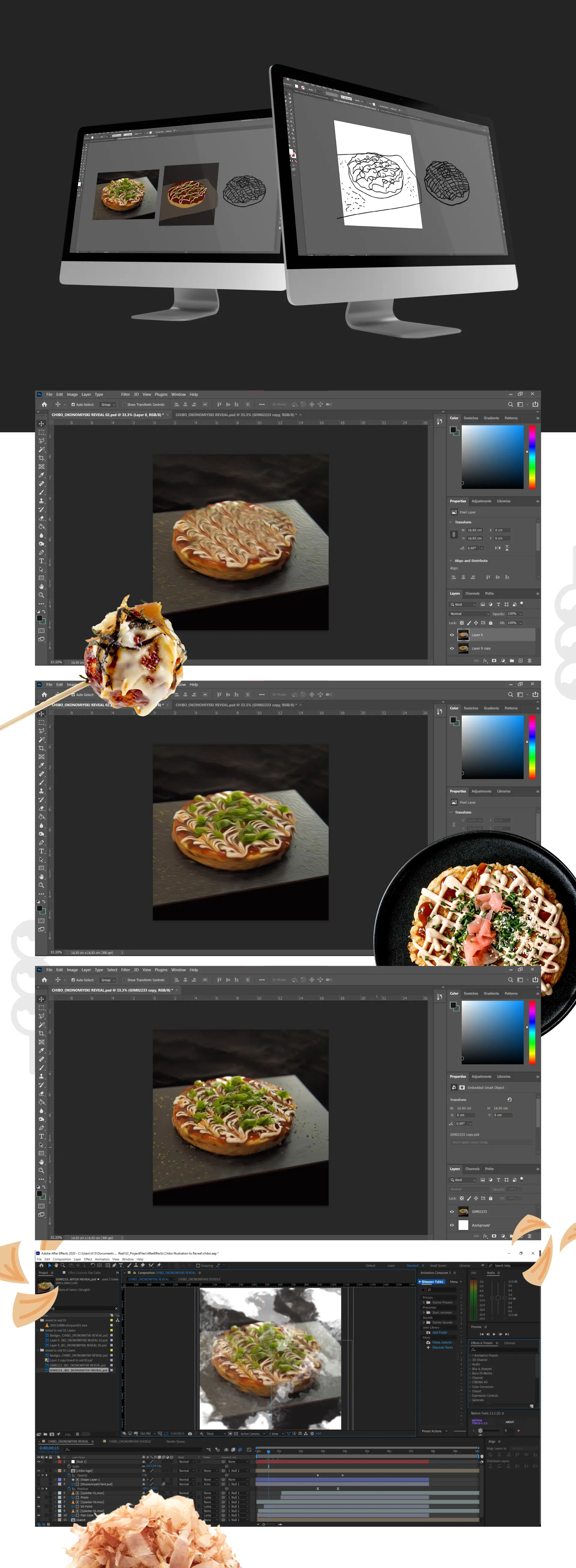Select Frame tool in bottom Photoshop window
Screen dimensions: 576x1568
tap(41, 1042)
